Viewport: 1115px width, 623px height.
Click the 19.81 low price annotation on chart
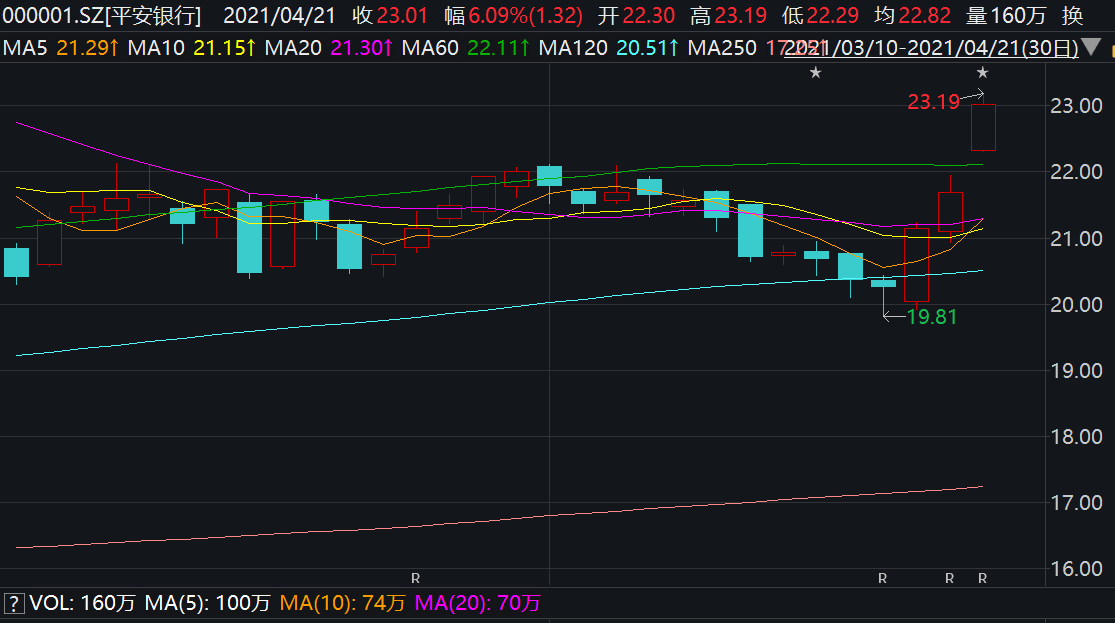(932, 317)
